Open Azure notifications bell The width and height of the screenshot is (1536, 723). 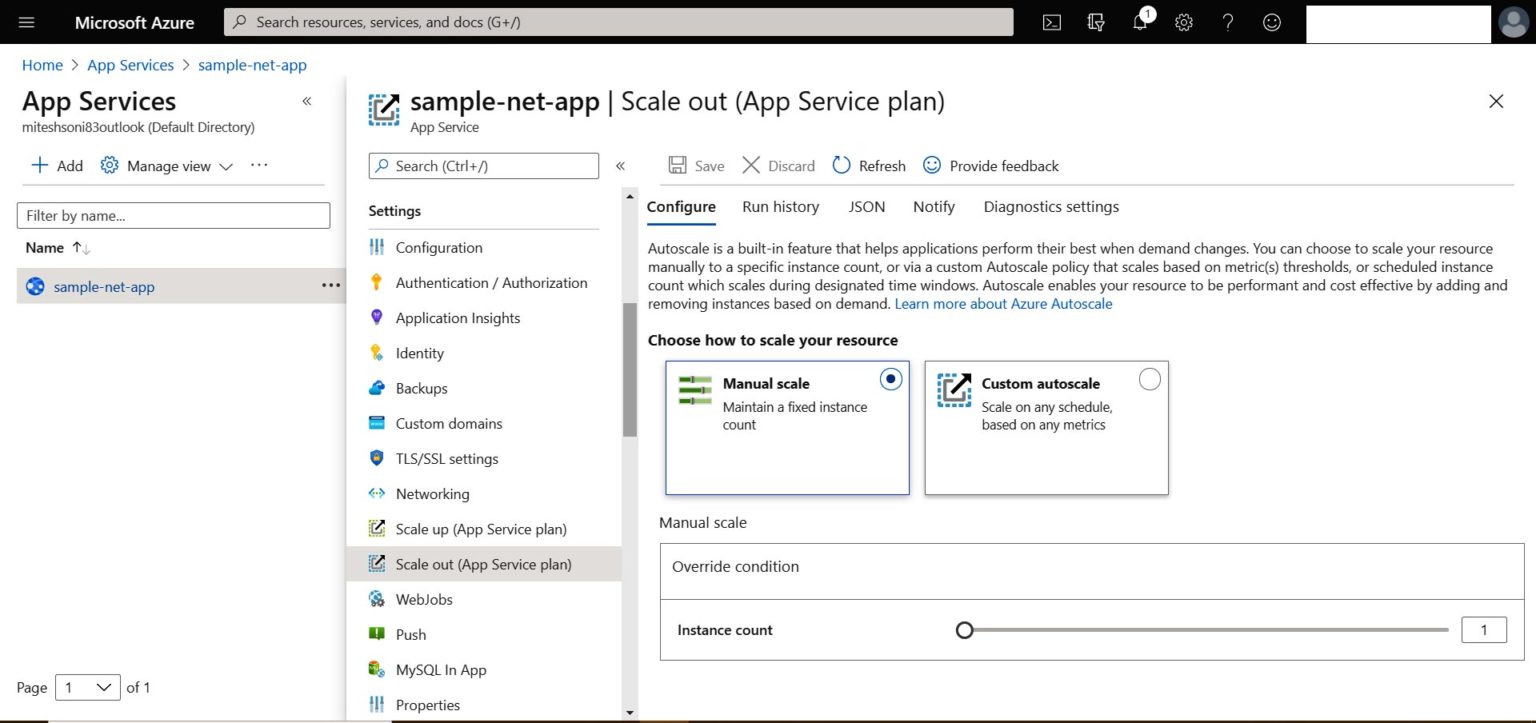(1139, 22)
